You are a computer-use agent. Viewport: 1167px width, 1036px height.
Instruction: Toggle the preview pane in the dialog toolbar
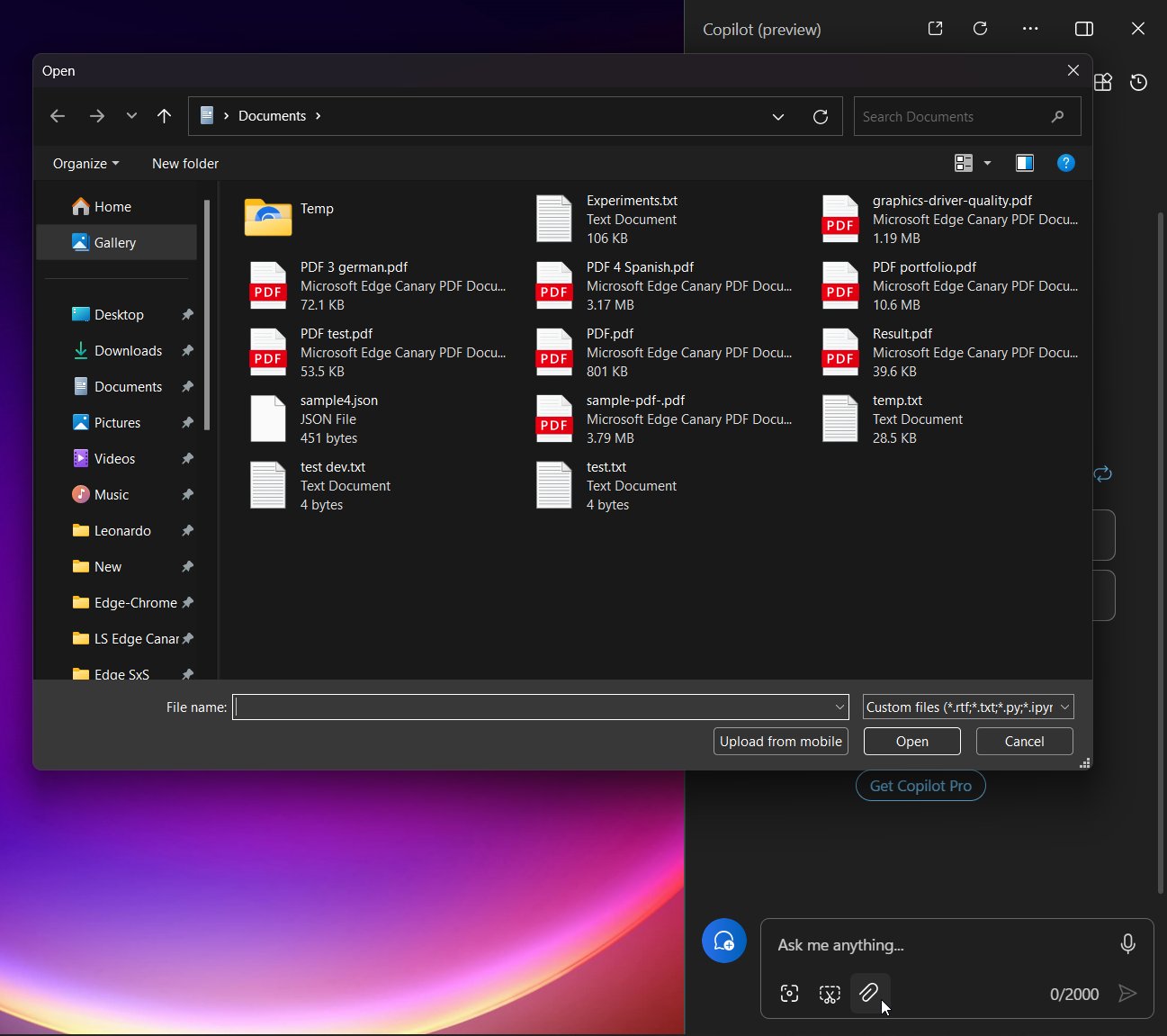pos(1025,163)
